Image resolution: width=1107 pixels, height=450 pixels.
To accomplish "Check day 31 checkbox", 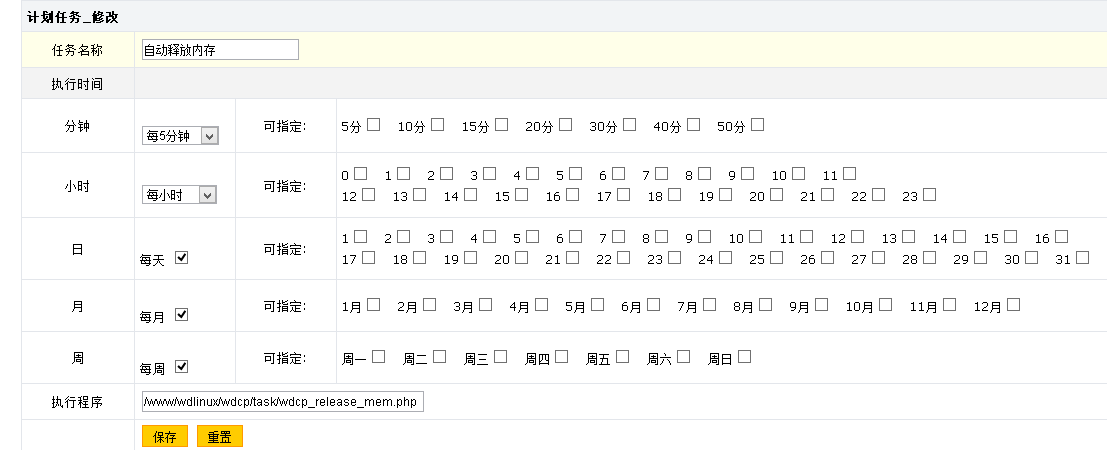I will pos(1083,257).
